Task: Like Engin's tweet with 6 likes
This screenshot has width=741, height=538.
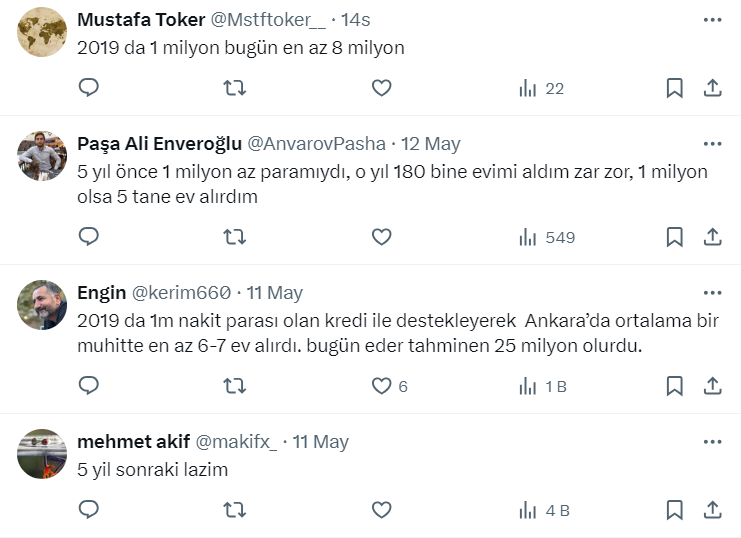Action: click(x=381, y=386)
